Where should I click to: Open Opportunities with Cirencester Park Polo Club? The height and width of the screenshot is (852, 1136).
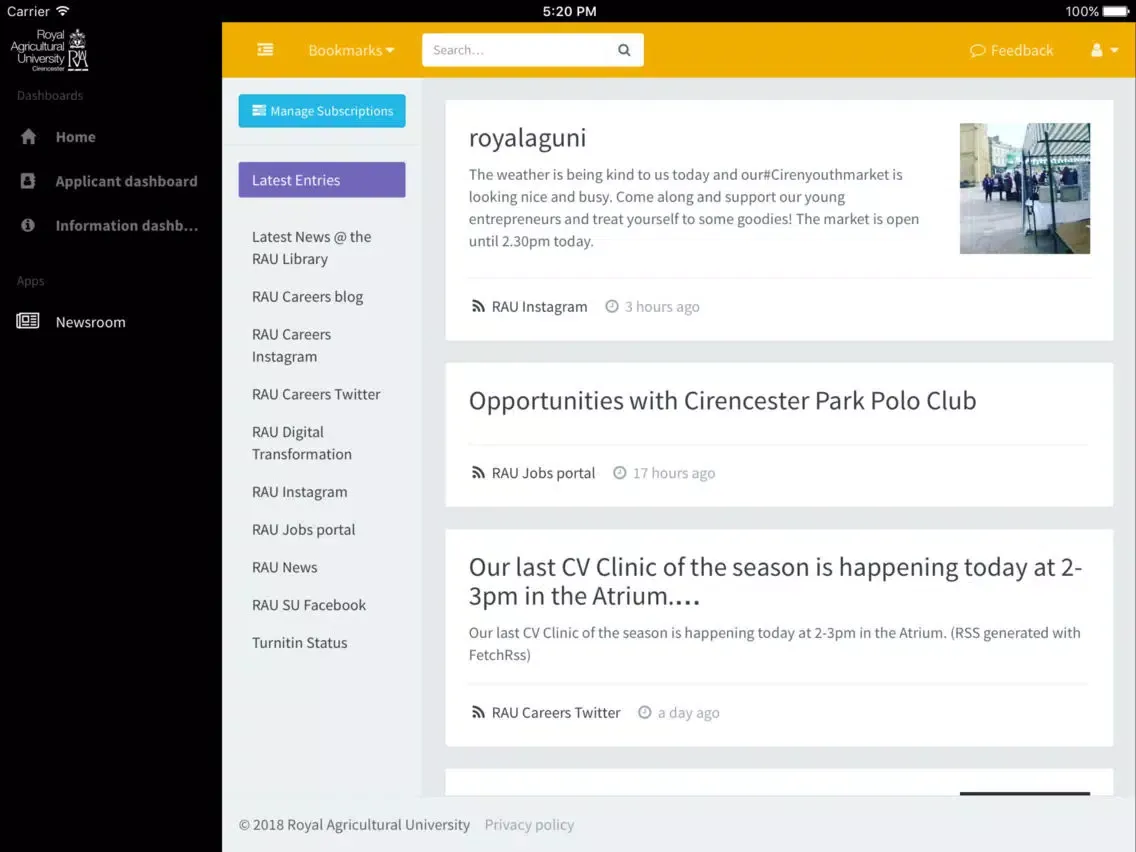tap(722, 401)
